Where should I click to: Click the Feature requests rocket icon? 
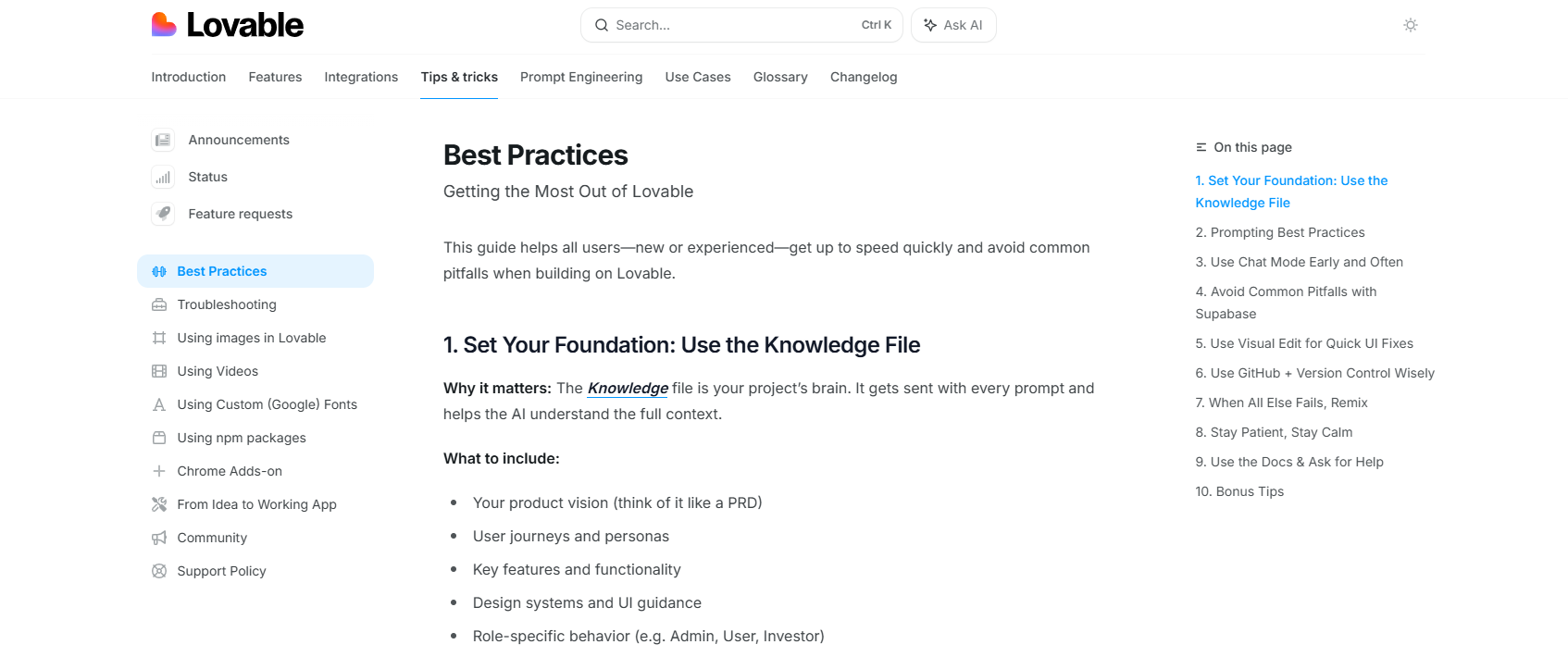pyautogui.click(x=163, y=214)
